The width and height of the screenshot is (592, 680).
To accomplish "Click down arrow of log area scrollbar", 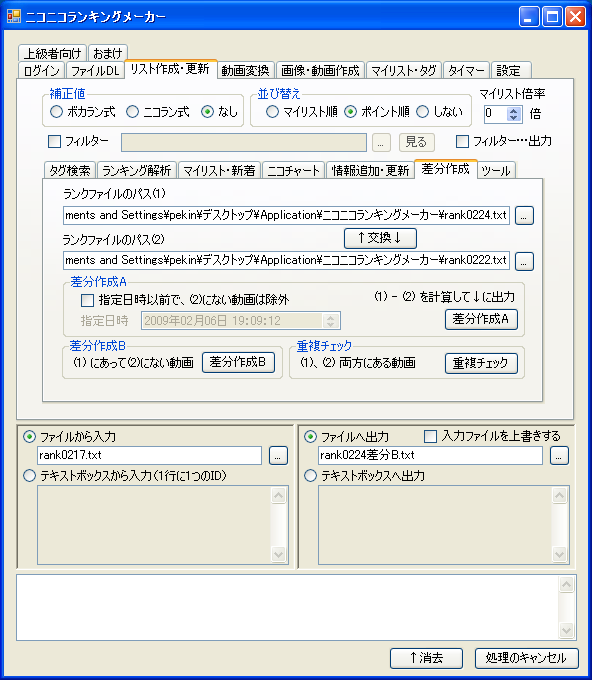I will 566,631.
